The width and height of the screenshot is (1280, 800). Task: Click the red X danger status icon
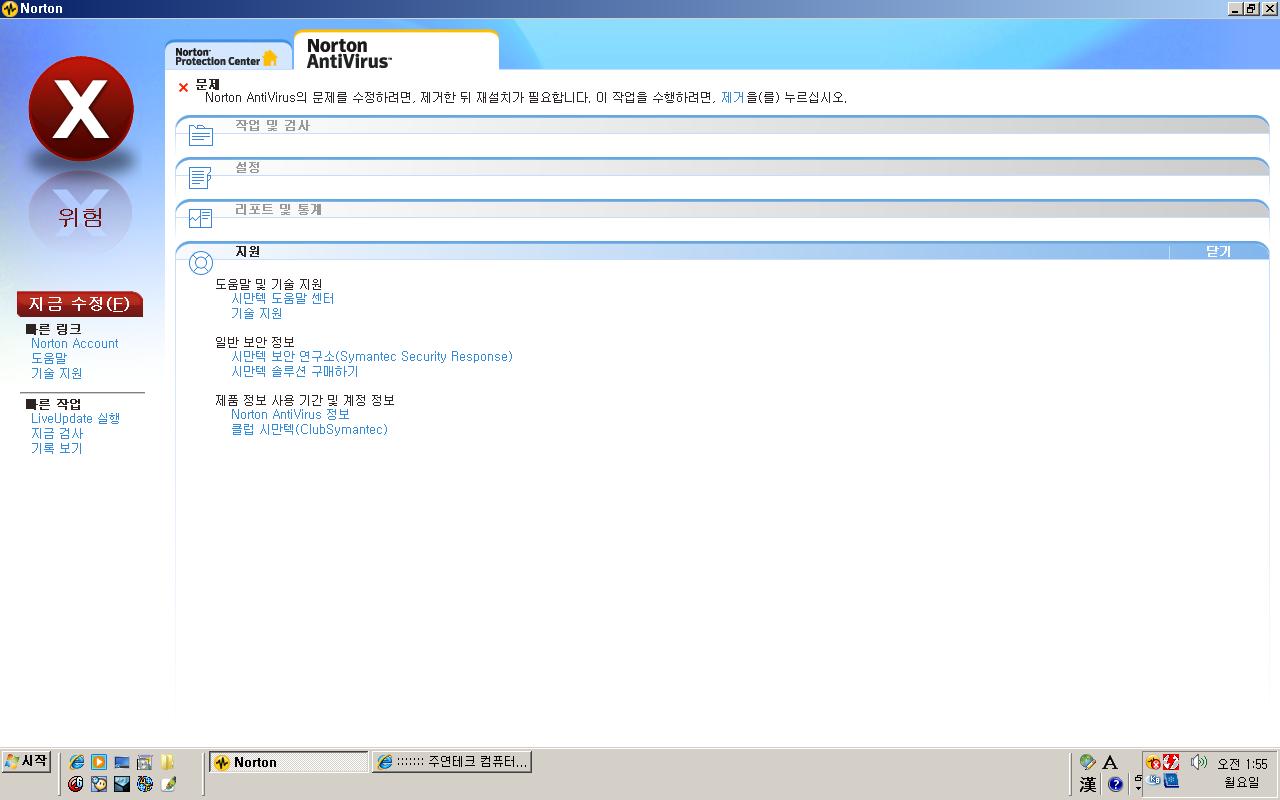point(80,109)
